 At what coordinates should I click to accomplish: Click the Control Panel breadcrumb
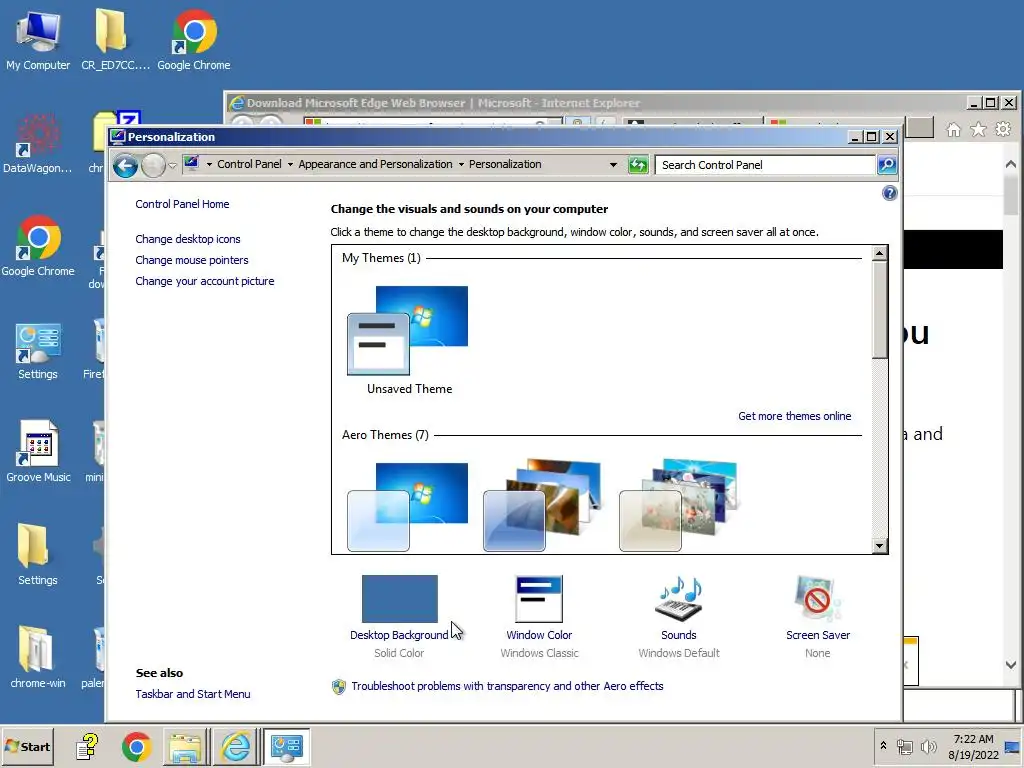point(249,164)
